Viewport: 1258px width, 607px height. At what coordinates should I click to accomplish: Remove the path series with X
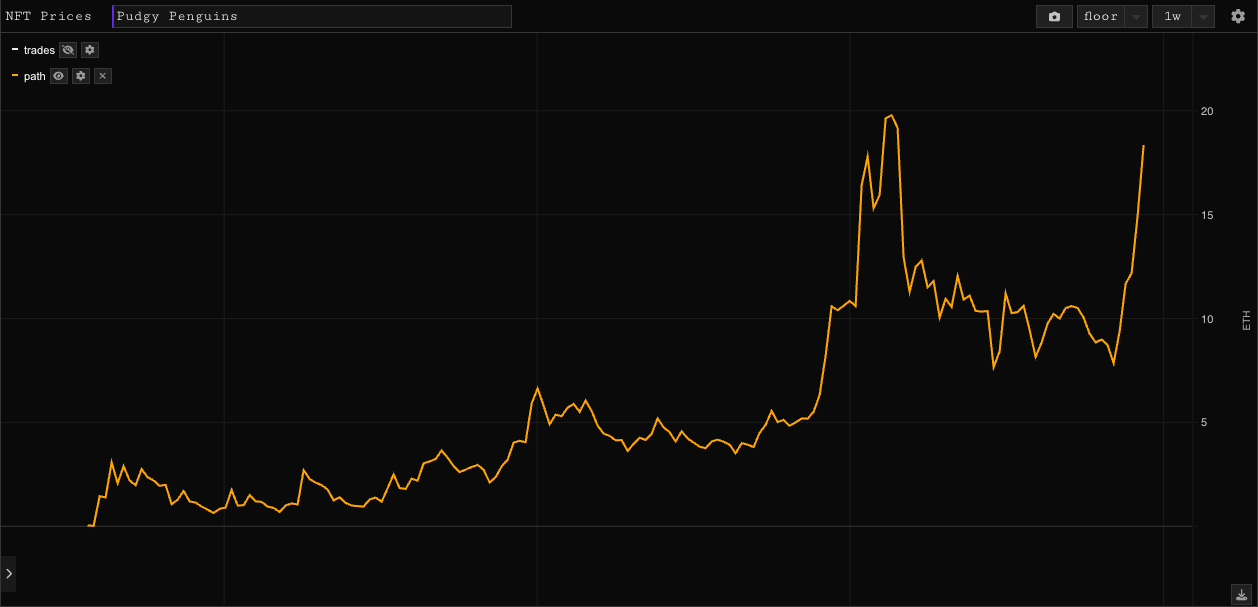103,76
